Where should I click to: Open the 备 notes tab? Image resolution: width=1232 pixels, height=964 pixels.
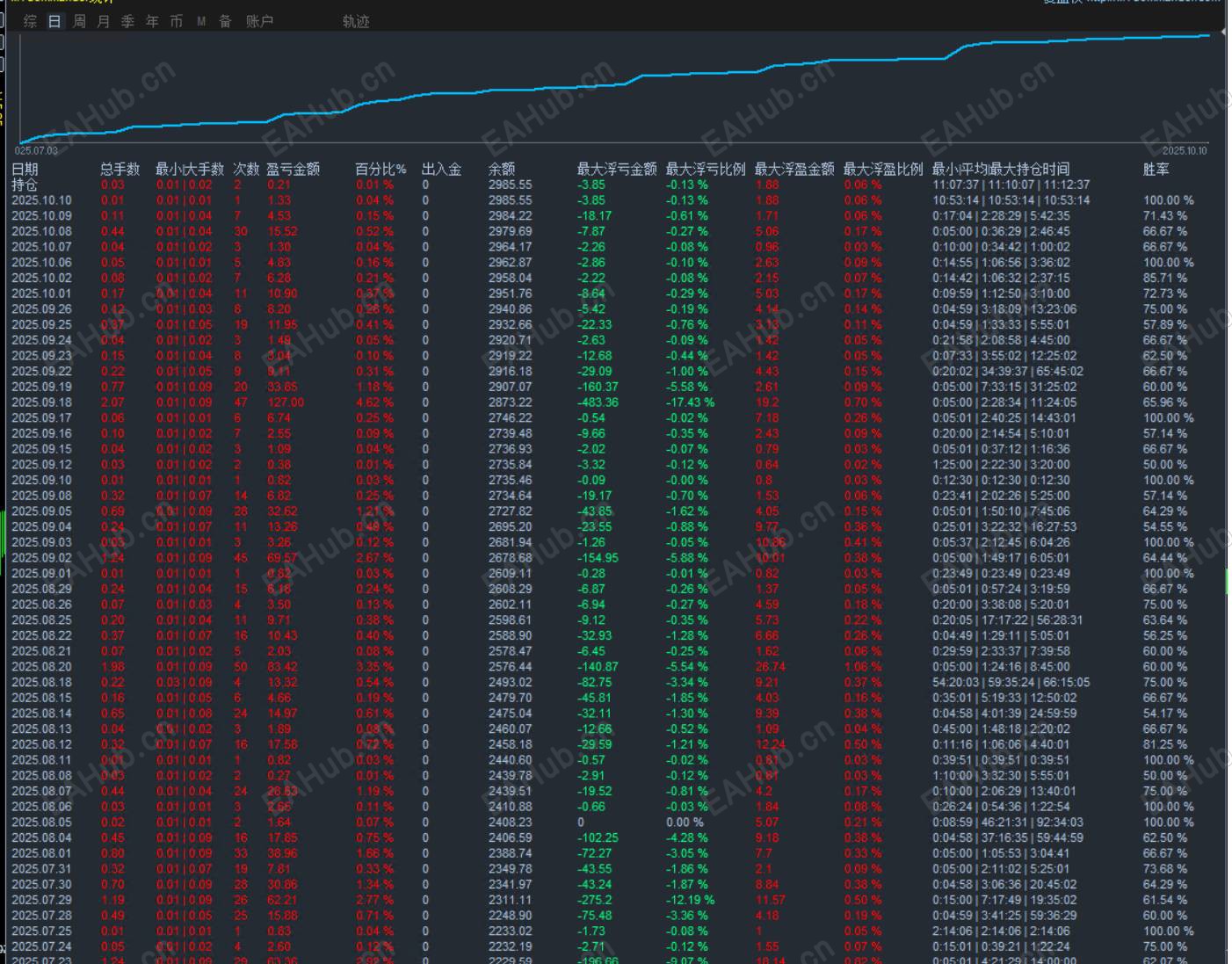(x=225, y=21)
